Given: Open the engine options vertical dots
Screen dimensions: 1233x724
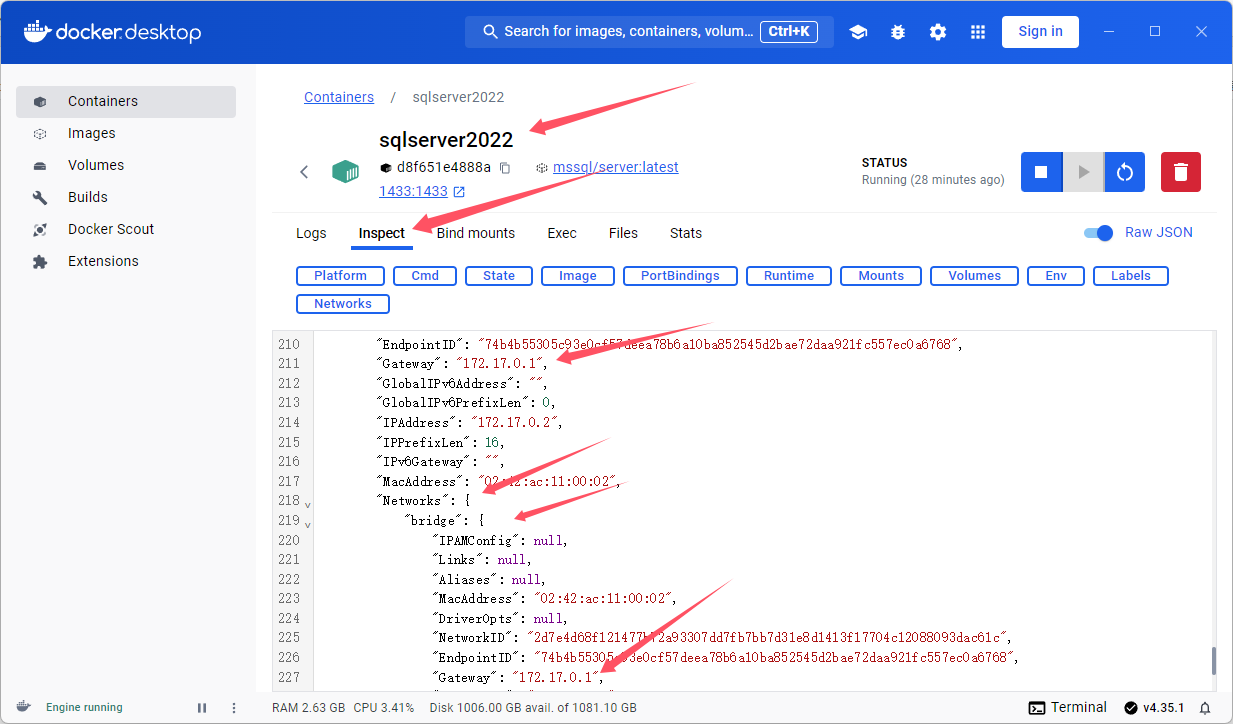Looking at the screenshot, I should [232, 708].
